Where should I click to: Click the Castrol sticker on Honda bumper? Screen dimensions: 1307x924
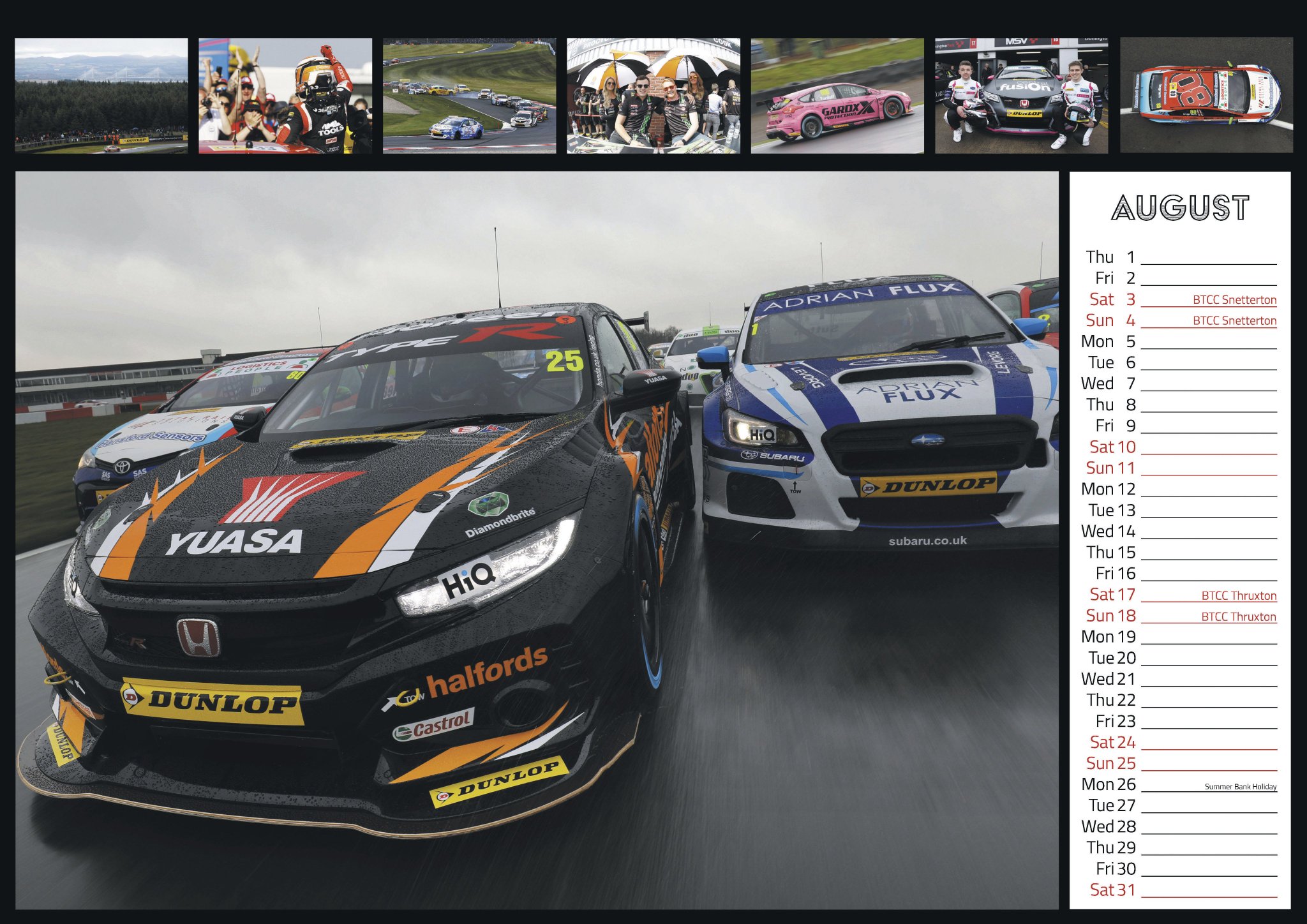(433, 725)
